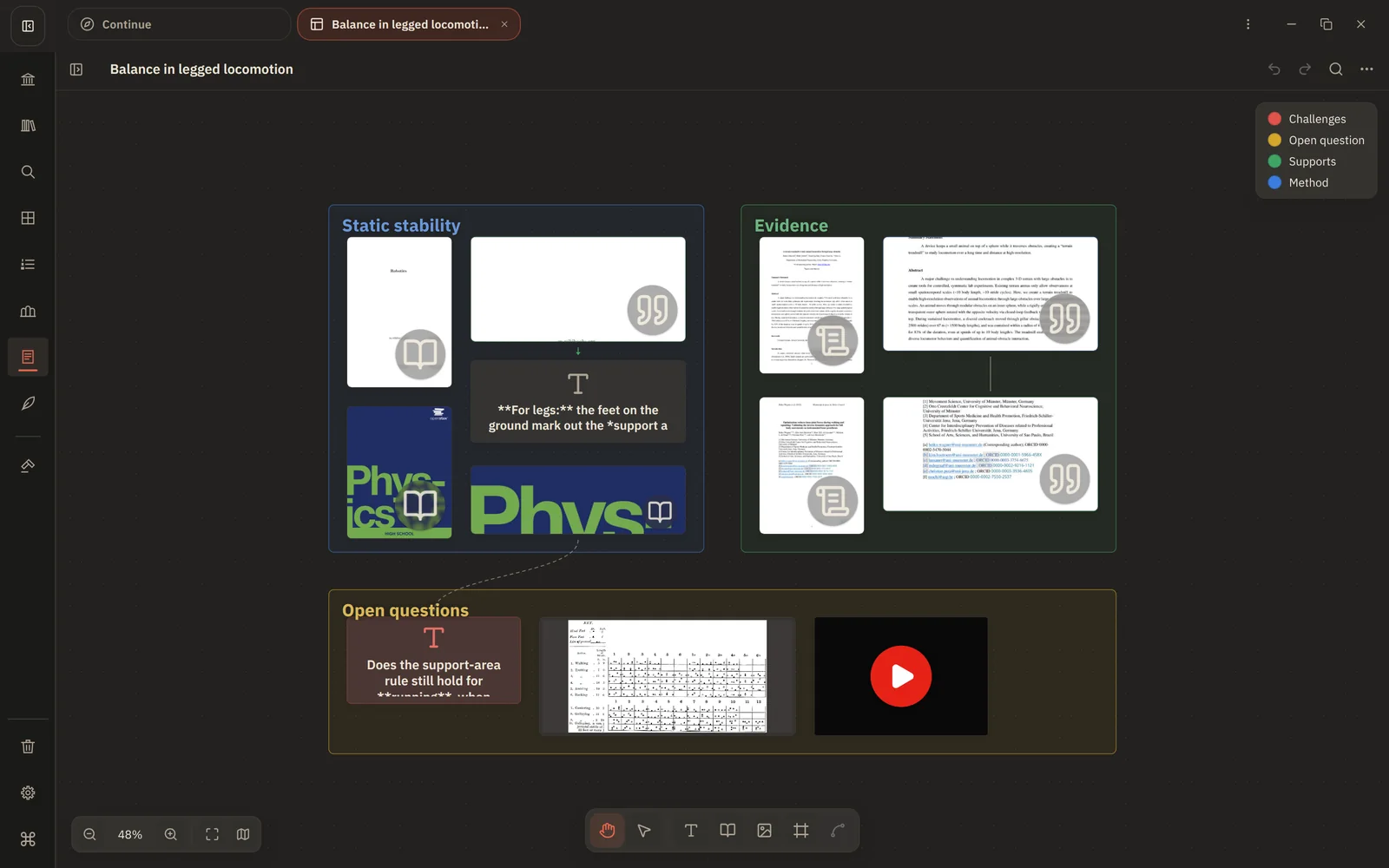Select the Balance in legged locomotion tab
Viewport: 1389px width, 868px height.
point(409,24)
